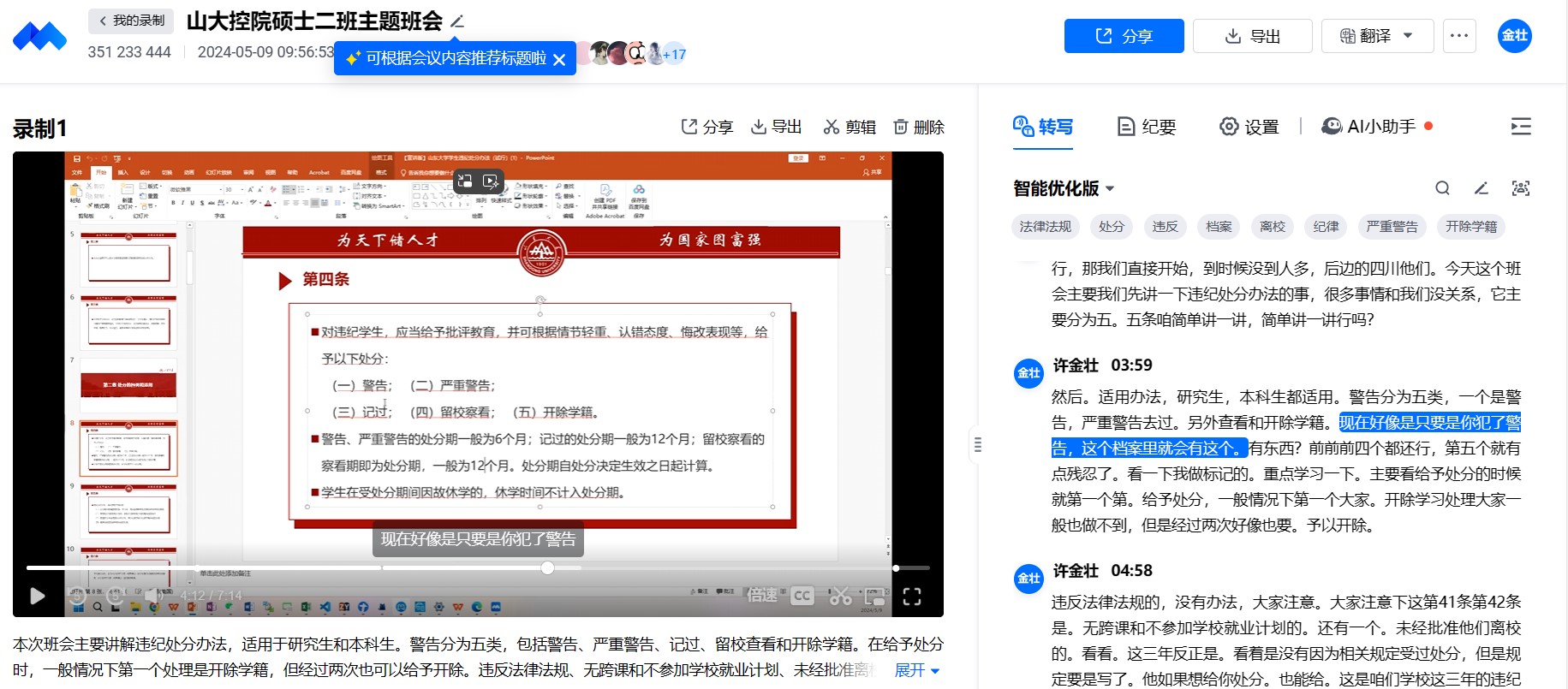
Task: Collapse the right panel with the list icon
Action: (1520, 127)
